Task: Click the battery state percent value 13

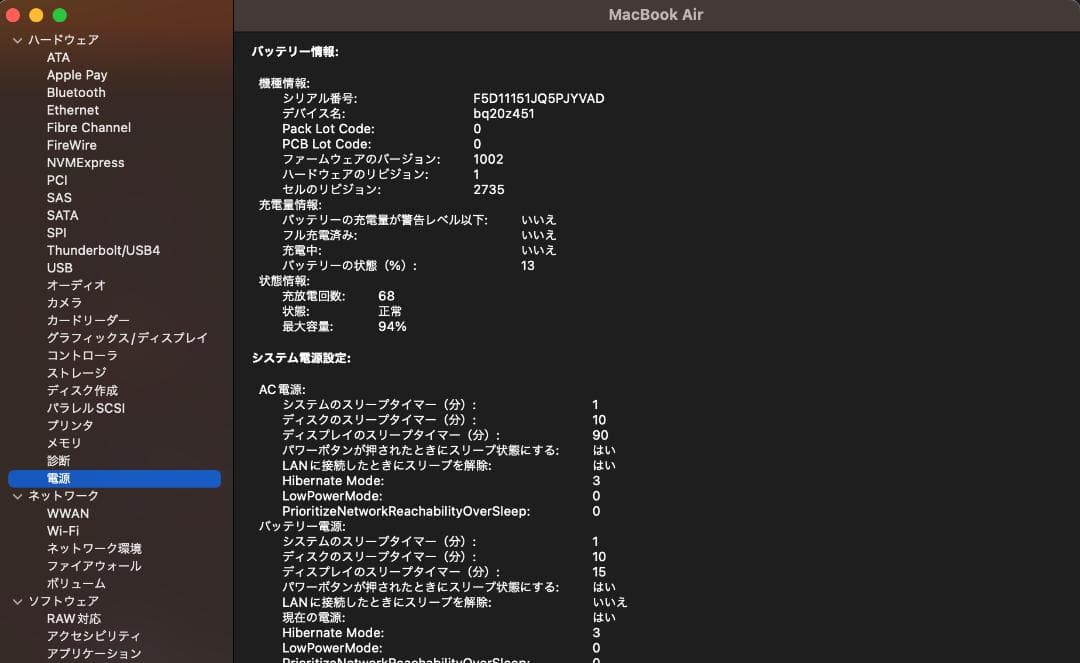Action: click(x=528, y=266)
